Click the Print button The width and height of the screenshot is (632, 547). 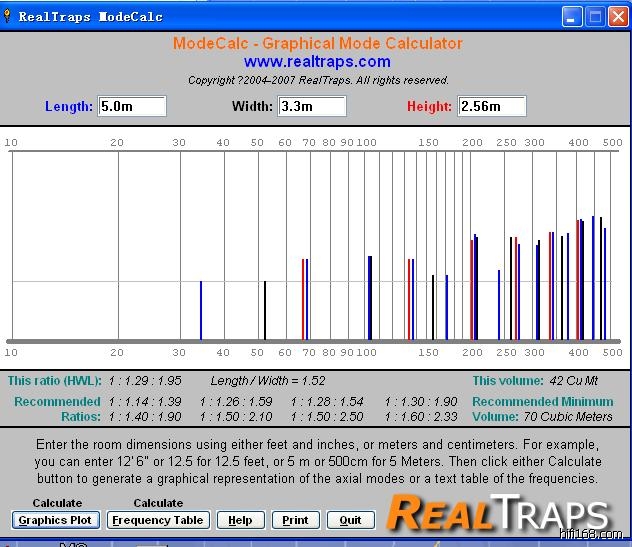[295, 520]
